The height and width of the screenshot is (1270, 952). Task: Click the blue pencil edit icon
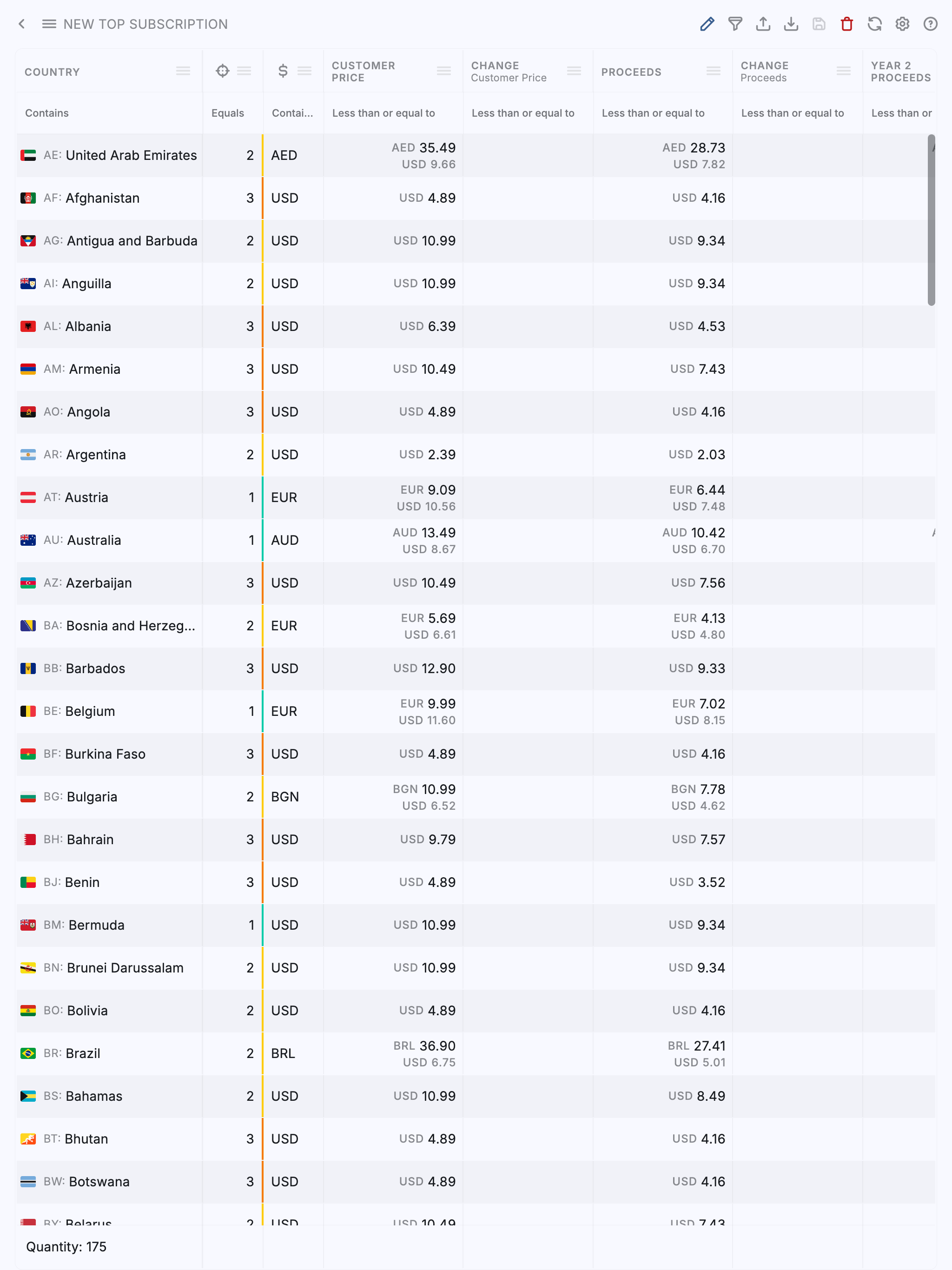tap(707, 24)
